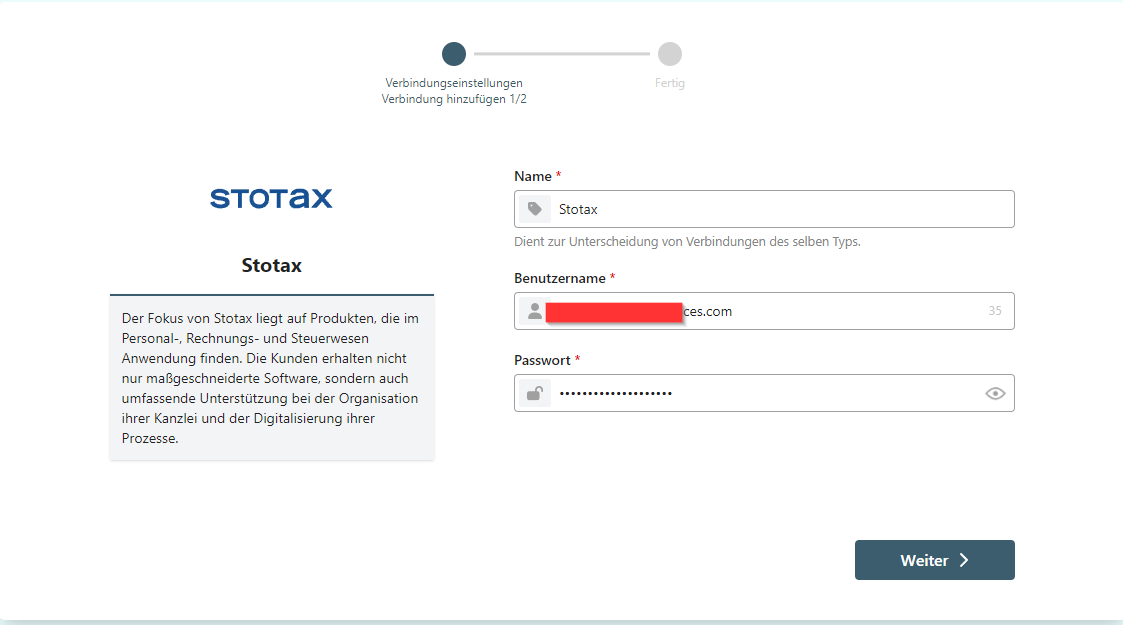Click the 'Stotax' heading below the logo
The image size is (1123, 625).
271,266
